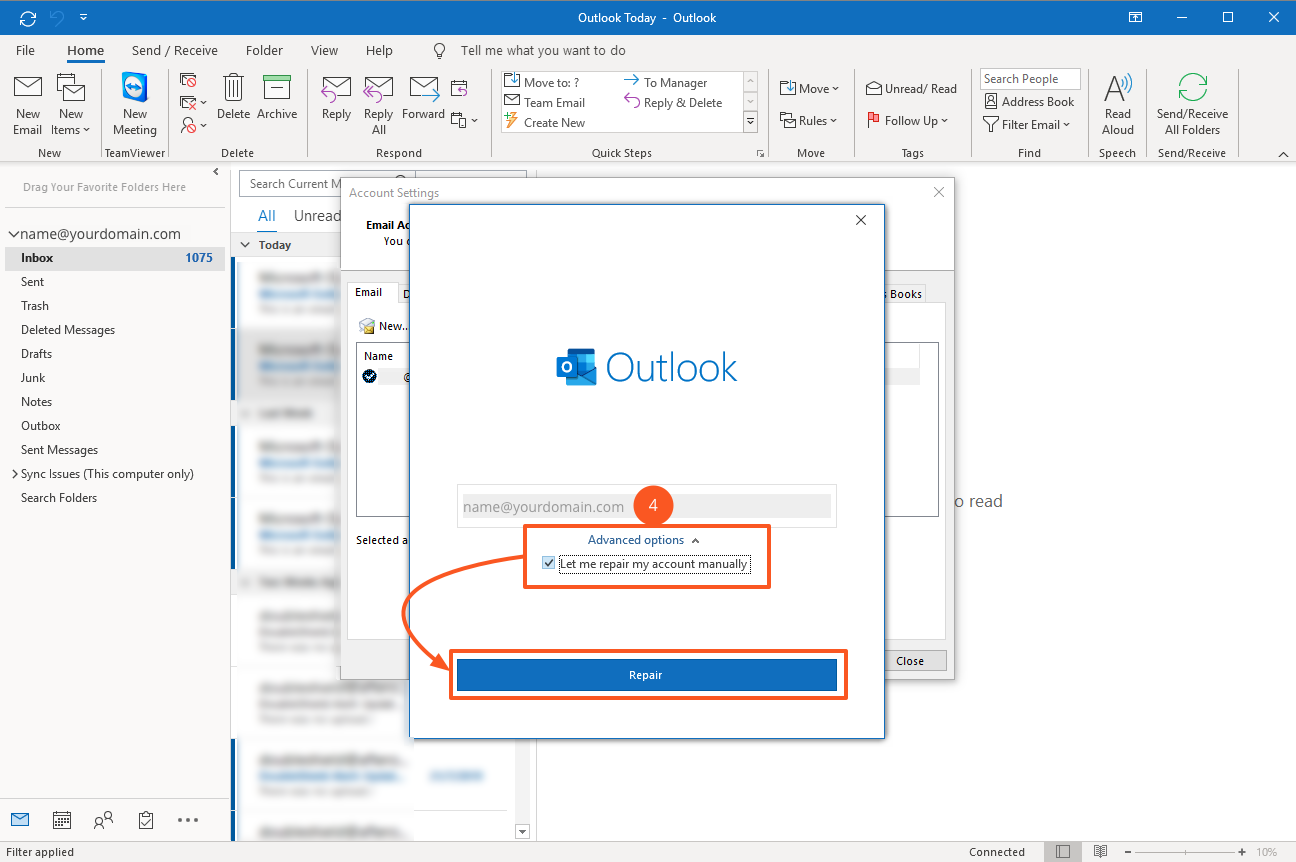Click the Search People field
Image resolution: width=1296 pixels, height=862 pixels.
[x=1030, y=79]
